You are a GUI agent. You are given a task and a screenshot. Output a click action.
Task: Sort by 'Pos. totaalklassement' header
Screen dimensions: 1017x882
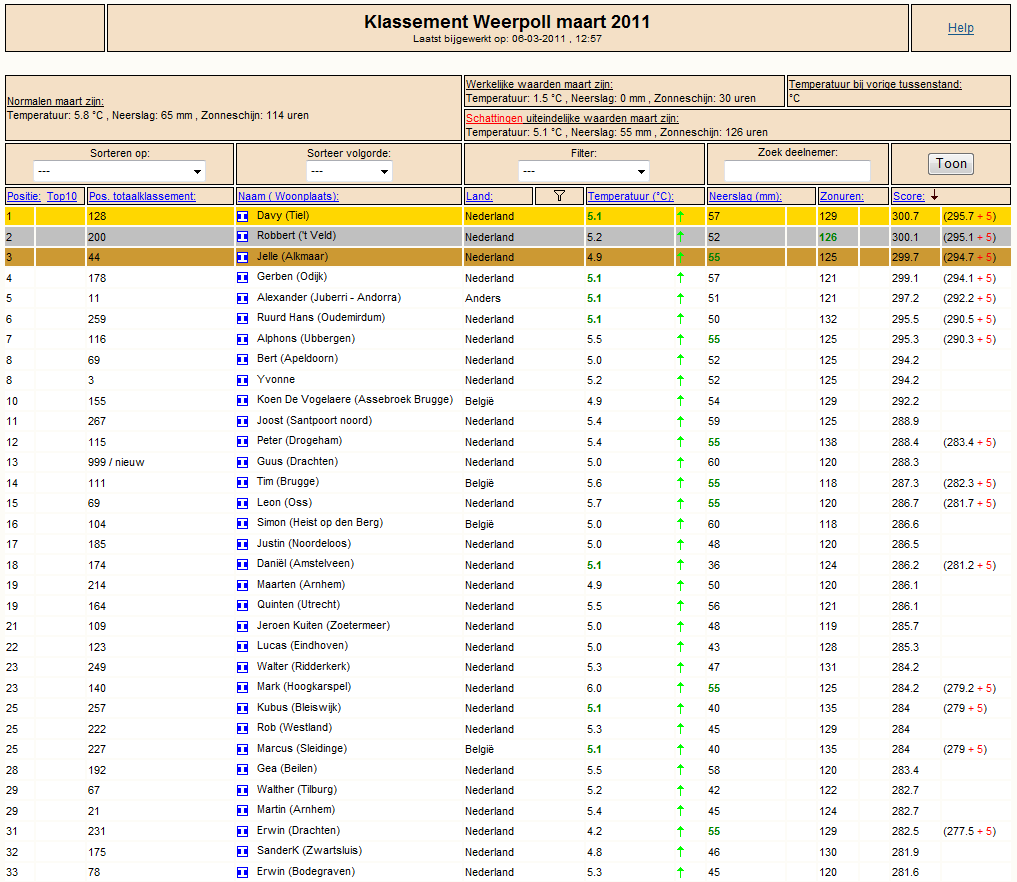tap(142, 196)
